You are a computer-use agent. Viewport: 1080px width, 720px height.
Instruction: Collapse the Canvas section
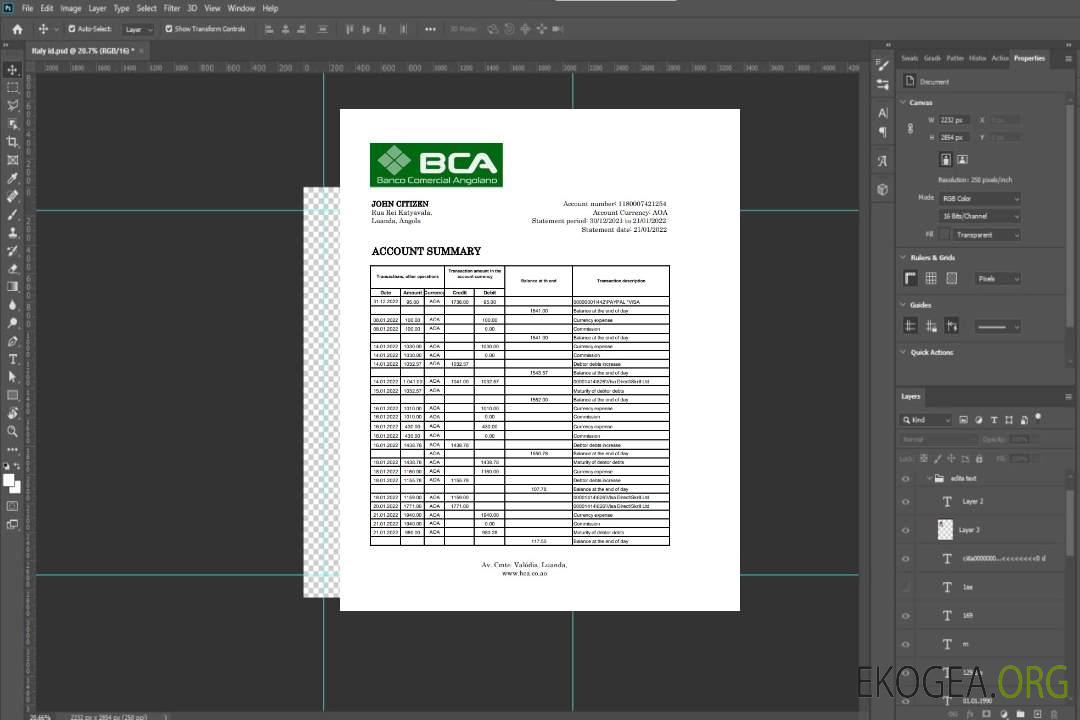coord(903,102)
